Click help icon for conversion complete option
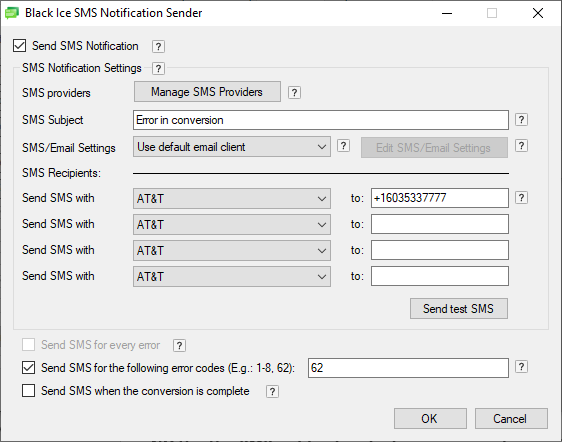Image resolution: width=562 pixels, height=442 pixels. pyautogui.click(x=272, y=392)
